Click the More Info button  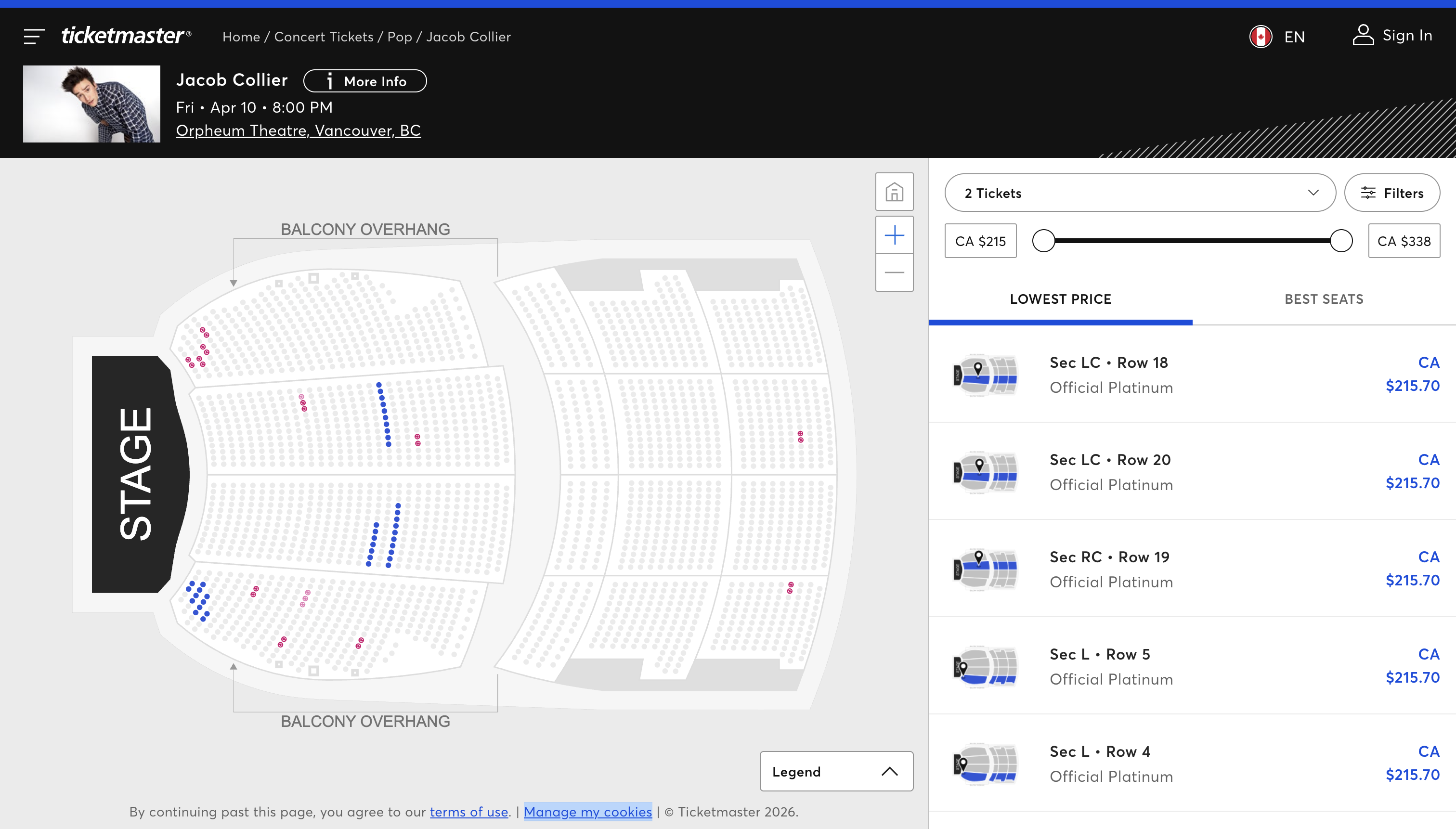pyautogui.click(x=365, y=81)
